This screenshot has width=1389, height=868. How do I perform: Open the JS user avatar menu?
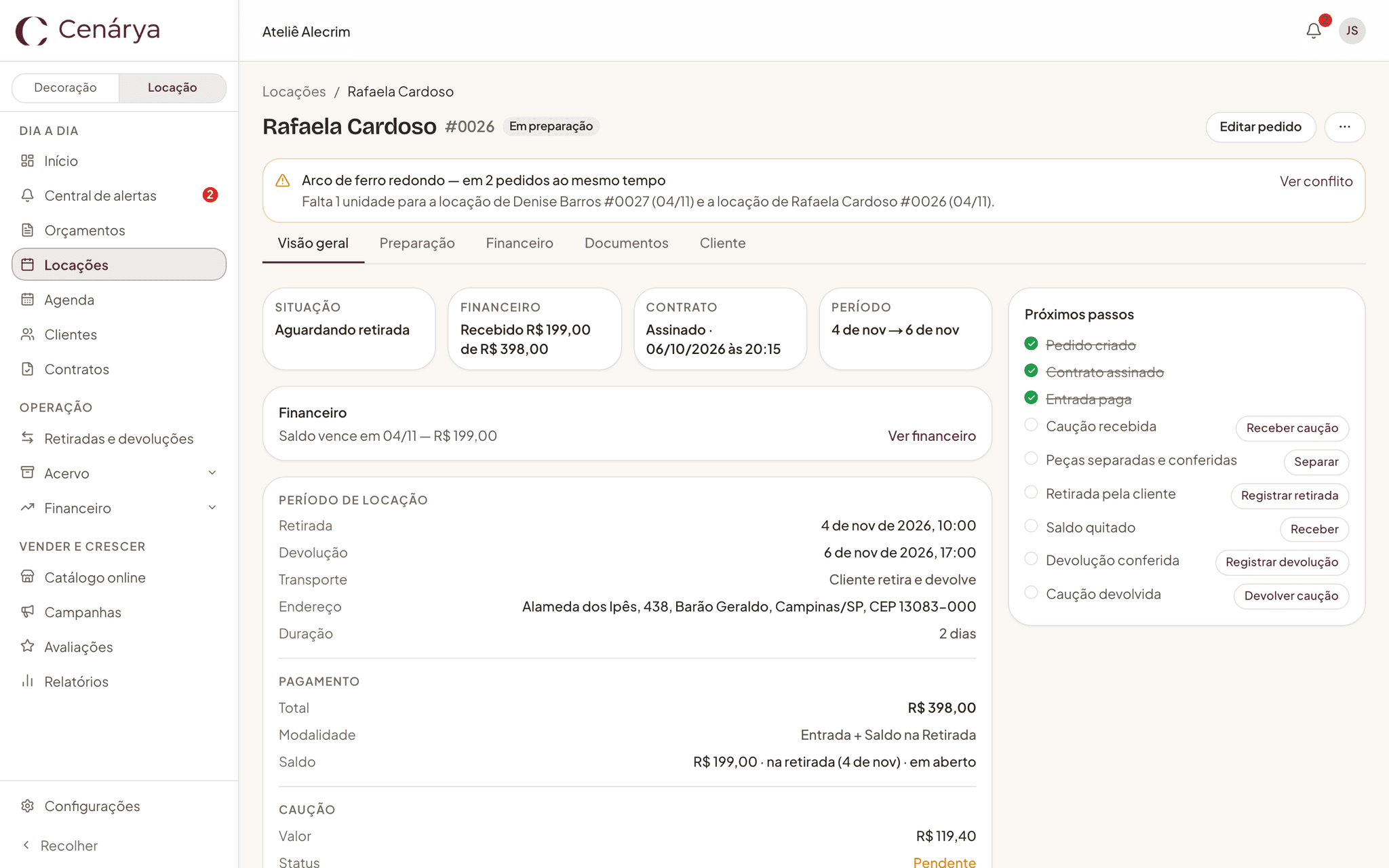(1352, 31)
